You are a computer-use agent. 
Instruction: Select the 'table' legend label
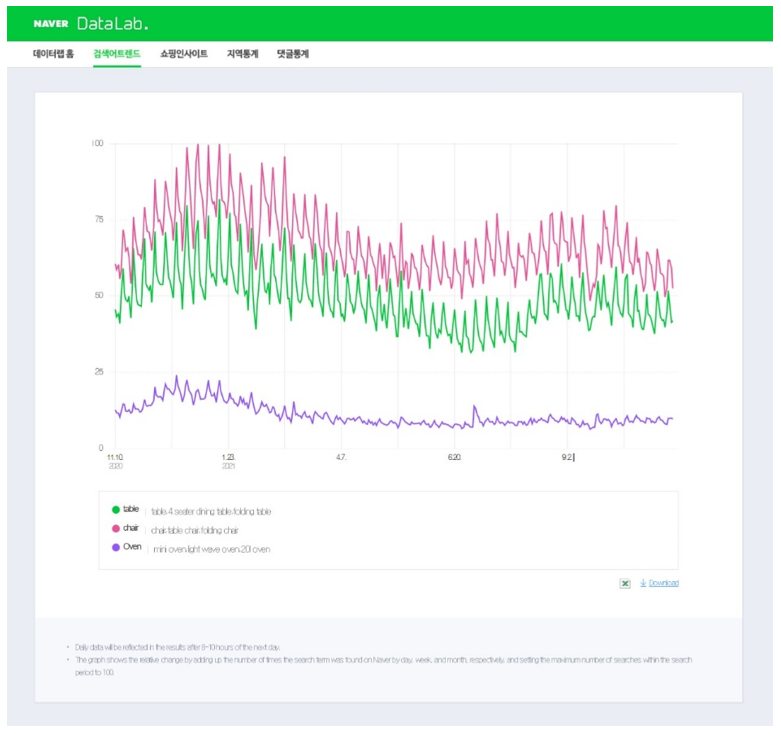131,509
